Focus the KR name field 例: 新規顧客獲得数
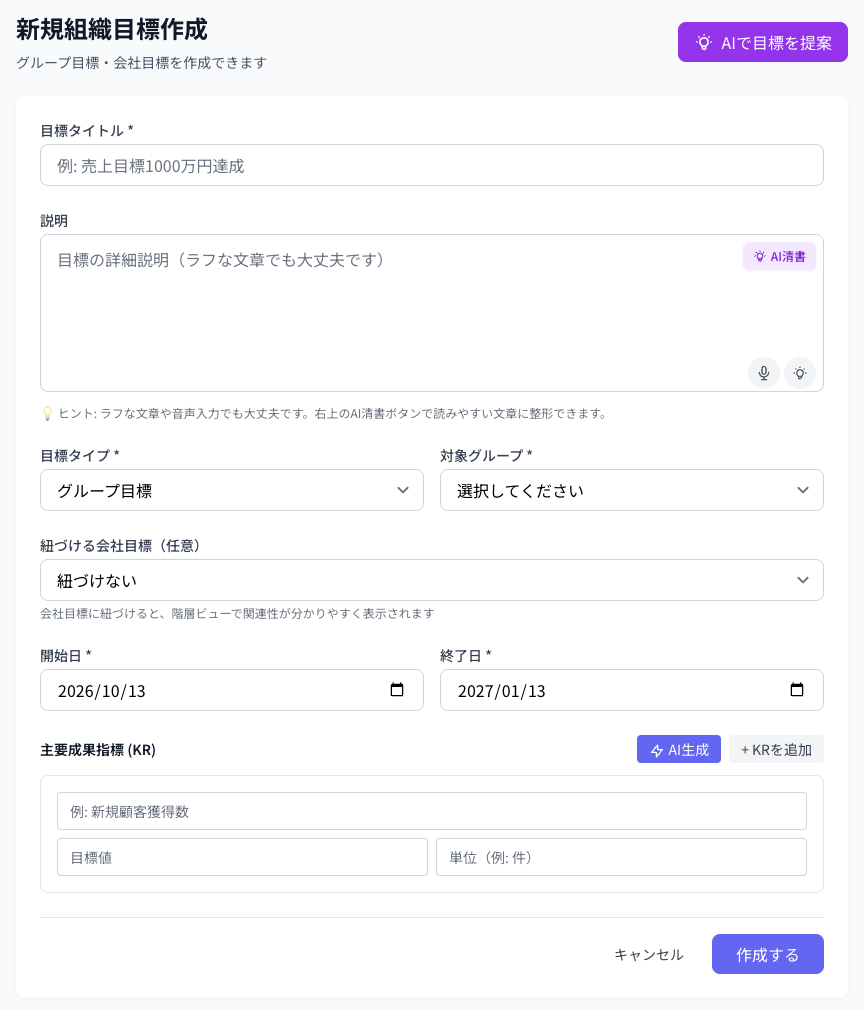Viewport: 864px width, 1010px height. click(x=432, y=811)
